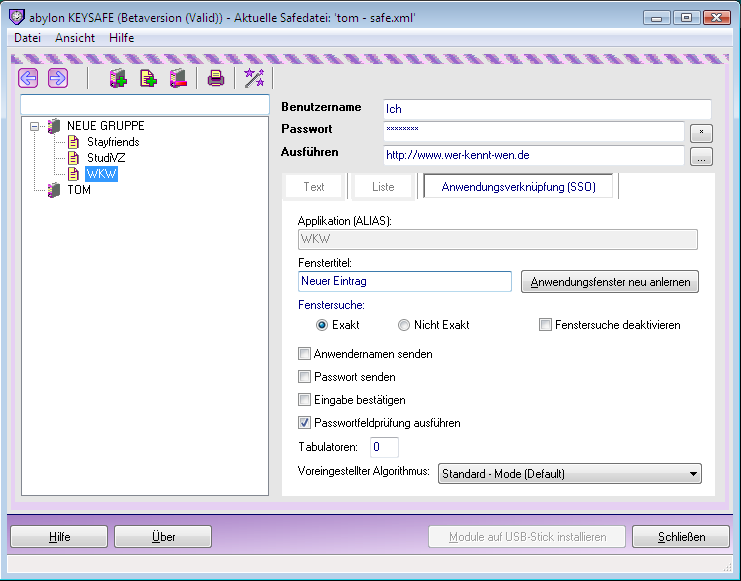Click the add new group icon
The image size is (741, 581).
coord(118,78)
